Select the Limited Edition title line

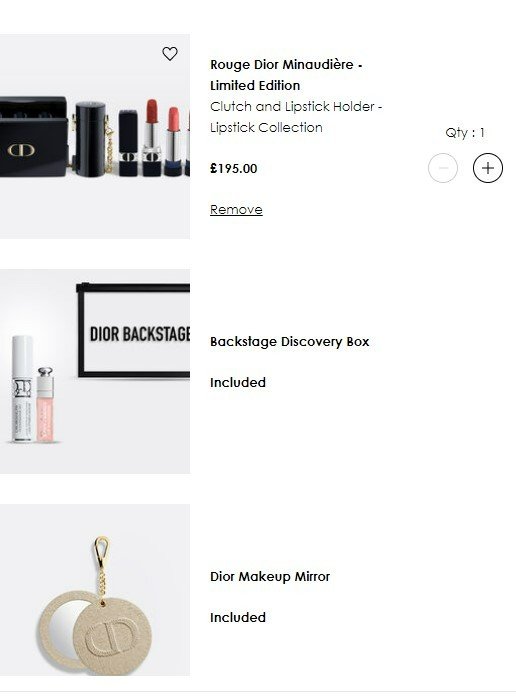[x=255, y=85]
